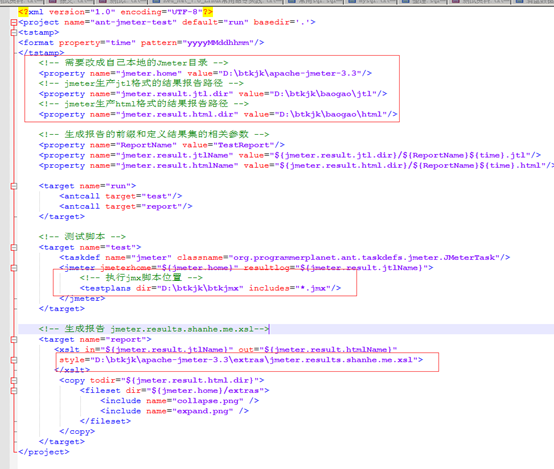Click the jmeter.home path D:\btkjk\apache-jmeter-3.3
Image resolution: width=554 pixels, height=469 pixels.
290,74
